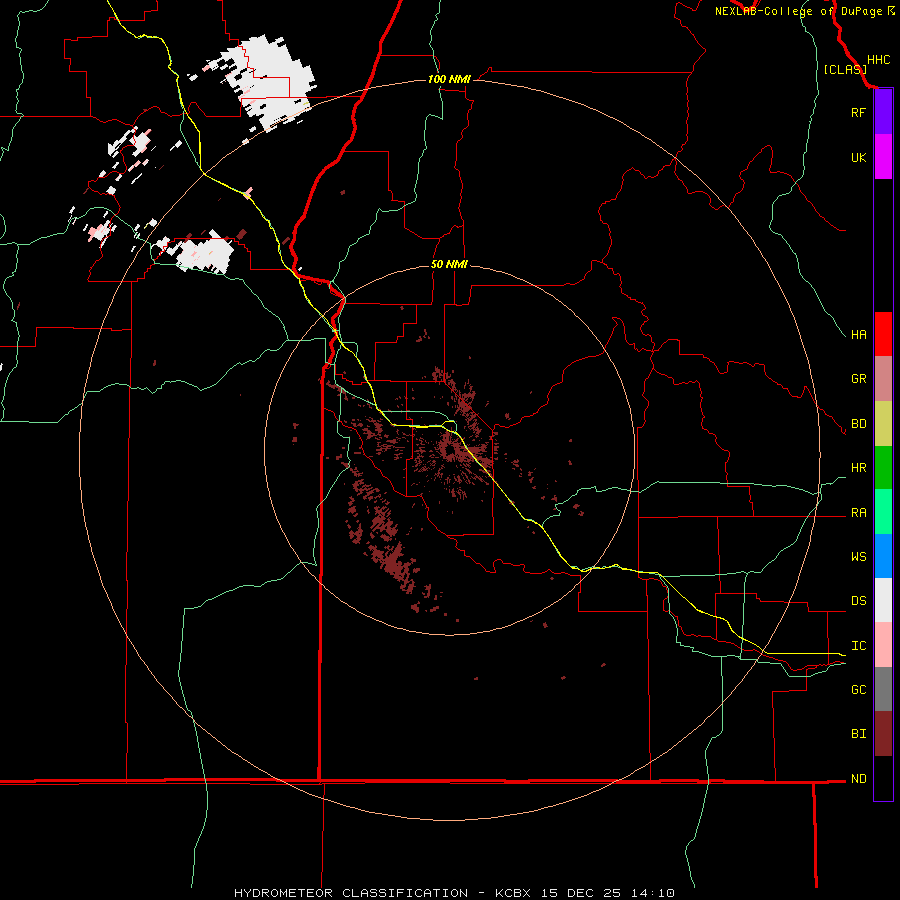Select the GR legend color block
The height and width of the screenshot is (900, 900).
pyautogui.click(x=883, y=379)
